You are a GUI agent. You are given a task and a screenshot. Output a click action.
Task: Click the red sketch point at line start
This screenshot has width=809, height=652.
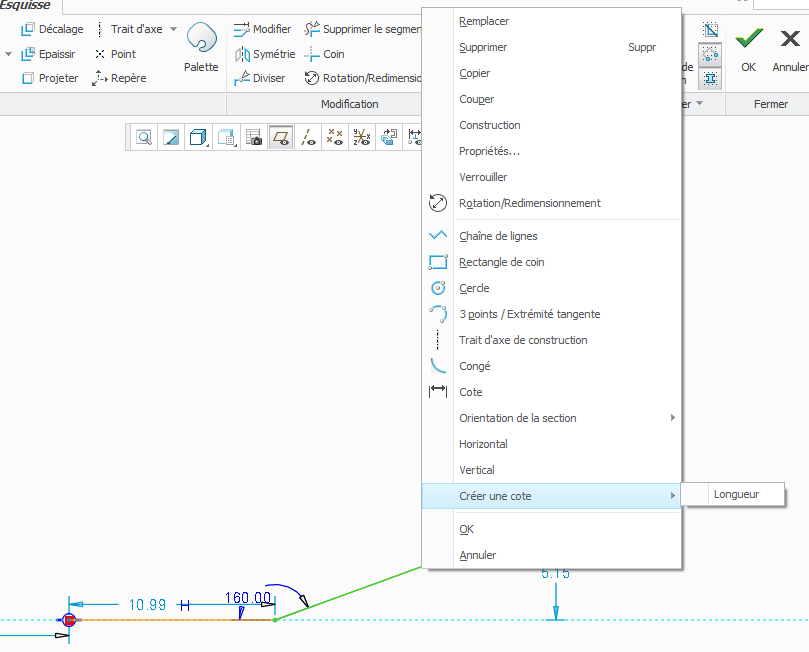69,620
